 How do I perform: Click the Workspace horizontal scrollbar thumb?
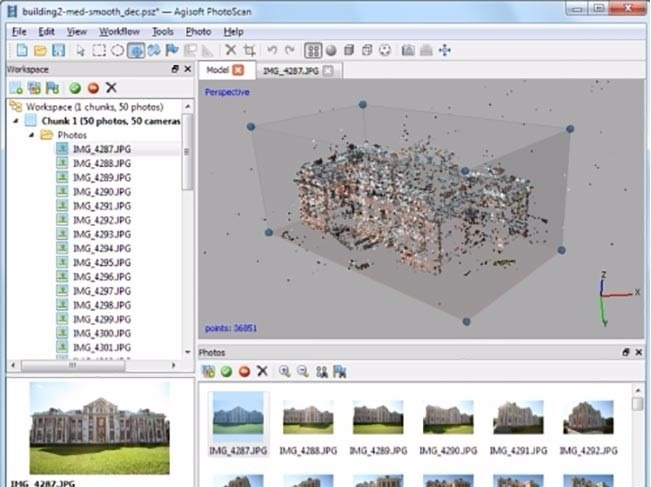coord(73,365)
